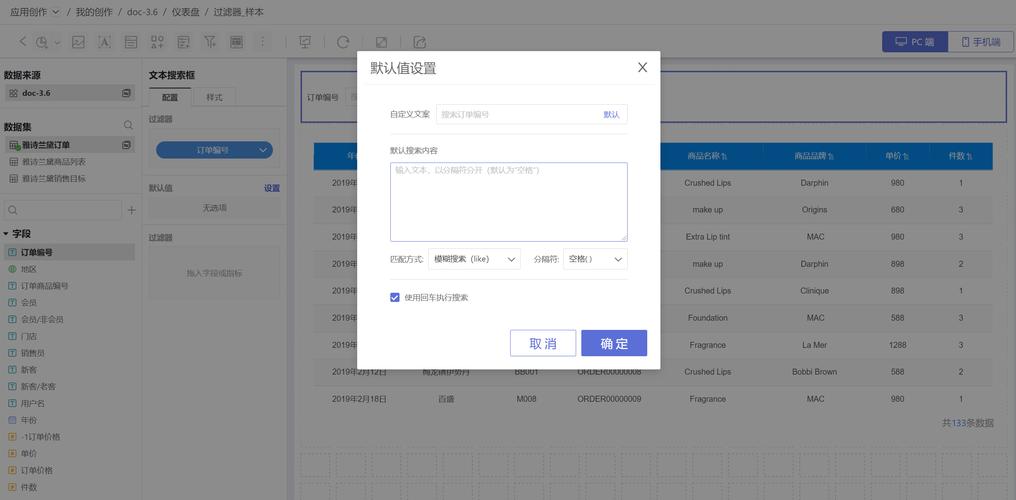
Task: Click the 确定 button
Action: [614, 343]
